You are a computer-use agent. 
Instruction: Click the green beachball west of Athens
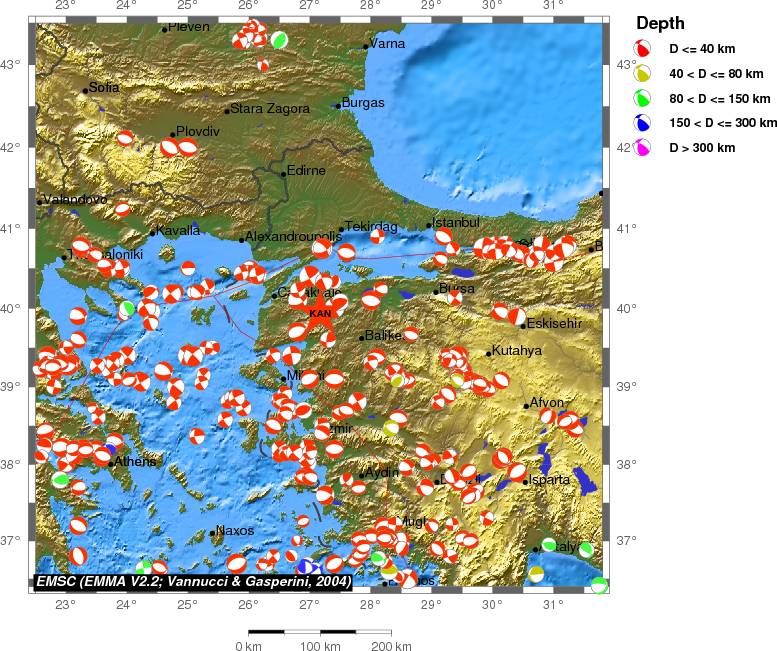coord(61,479)
